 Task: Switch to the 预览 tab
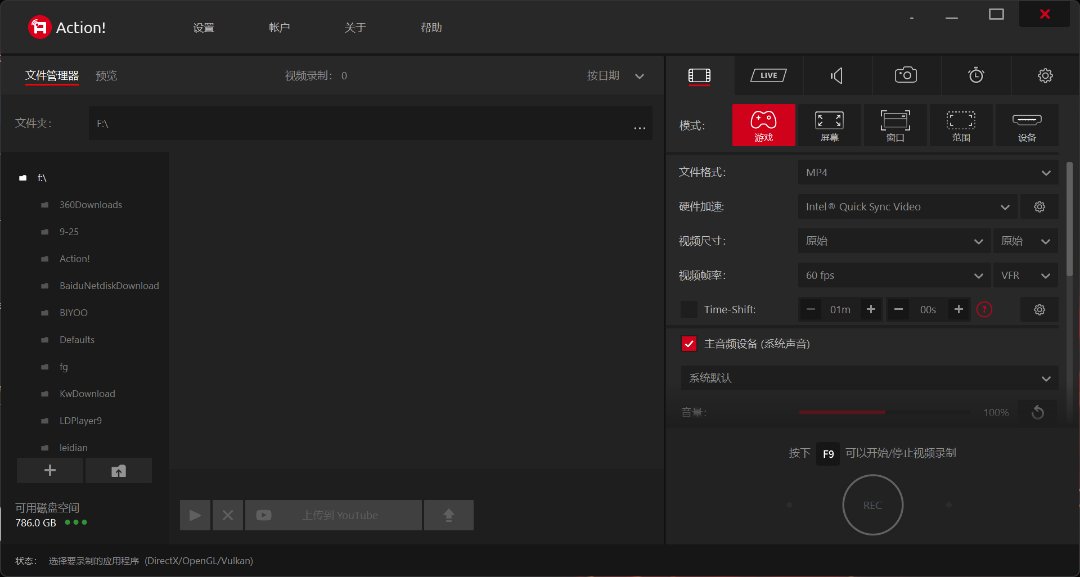click(106, 76)
